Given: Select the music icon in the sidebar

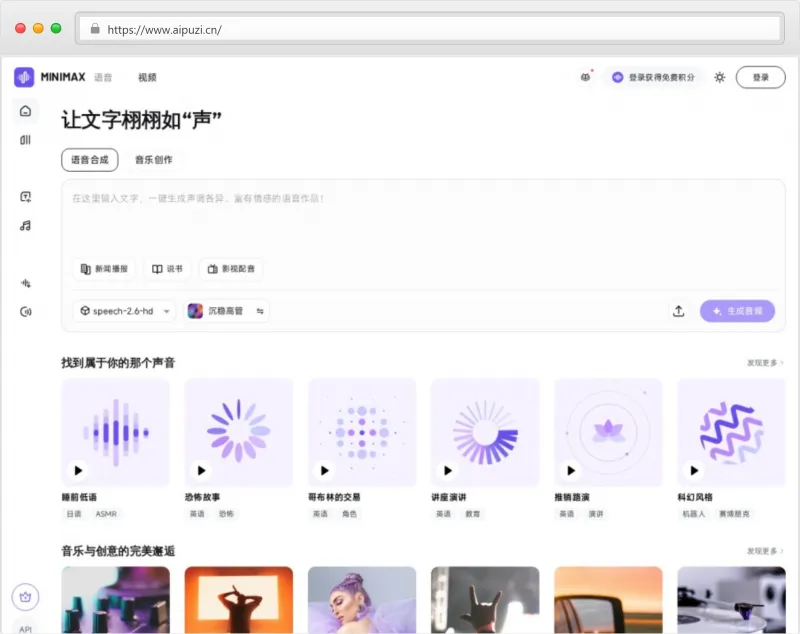Looking at the screenshot, I should pos(27,225).
